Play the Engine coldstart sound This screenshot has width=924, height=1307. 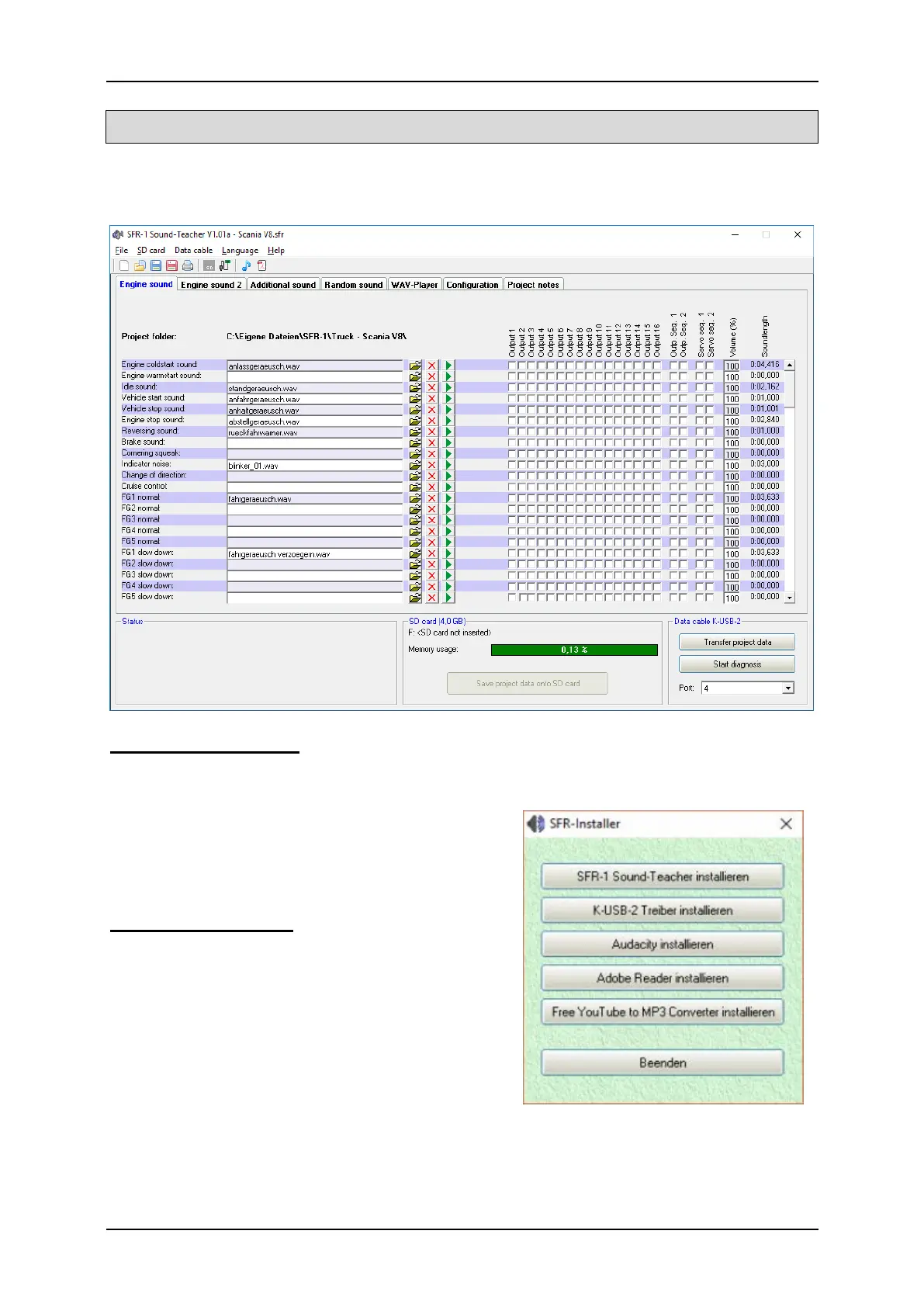tap(448, 366)
